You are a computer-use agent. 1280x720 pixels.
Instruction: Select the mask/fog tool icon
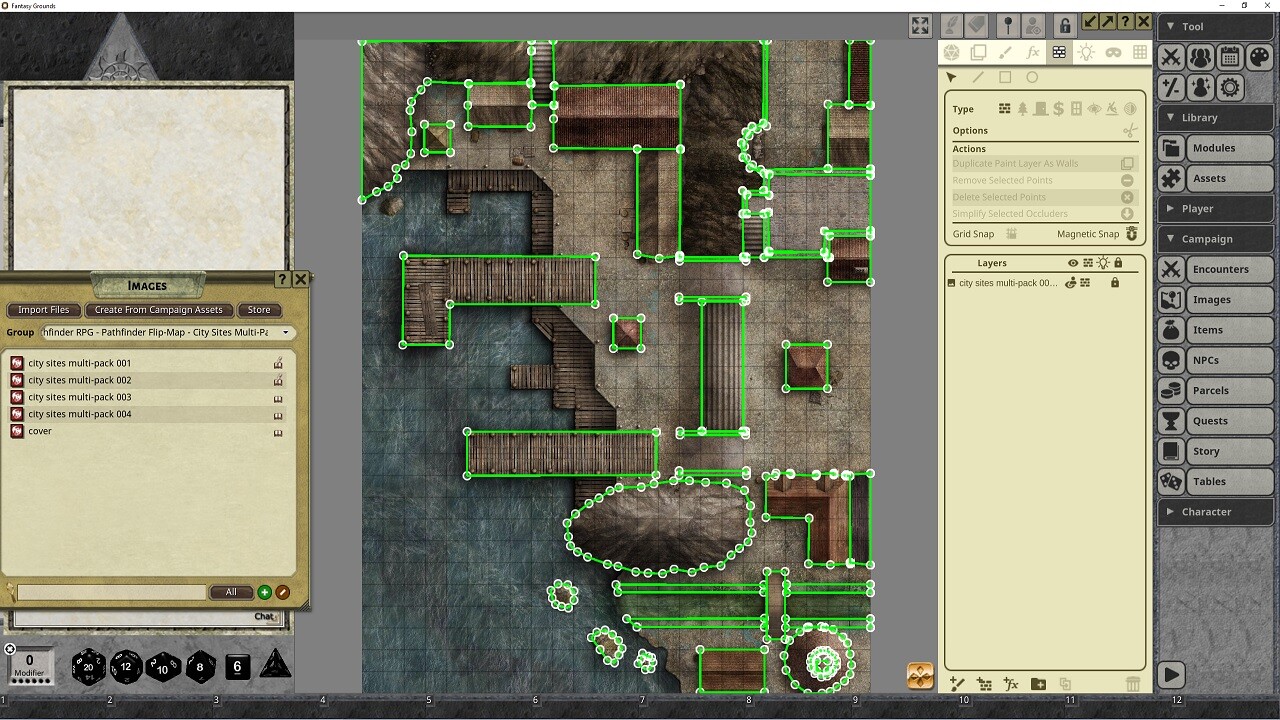(x=1111, y=53)
